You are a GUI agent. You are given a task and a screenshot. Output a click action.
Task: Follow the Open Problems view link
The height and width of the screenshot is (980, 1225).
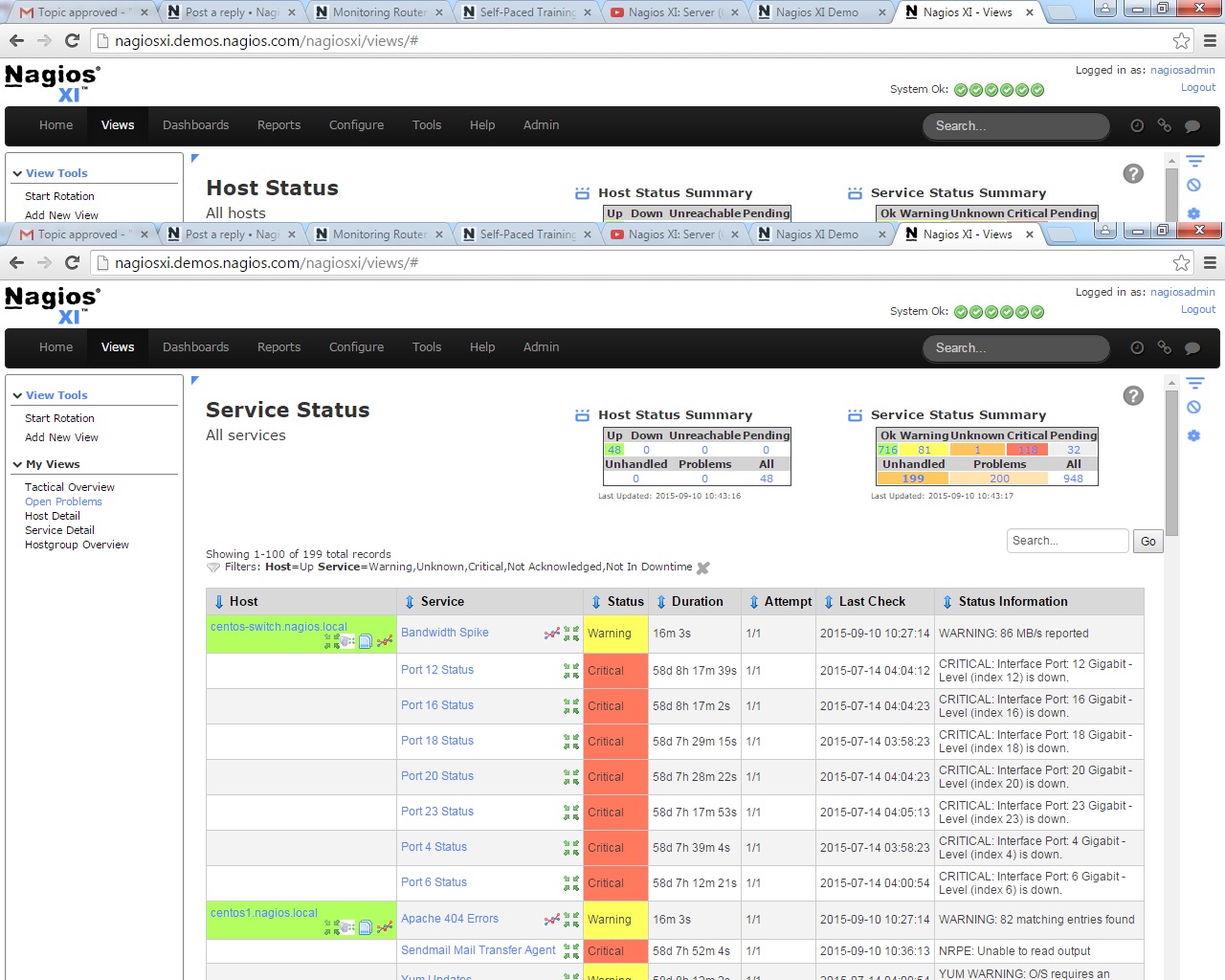[63, 501]
